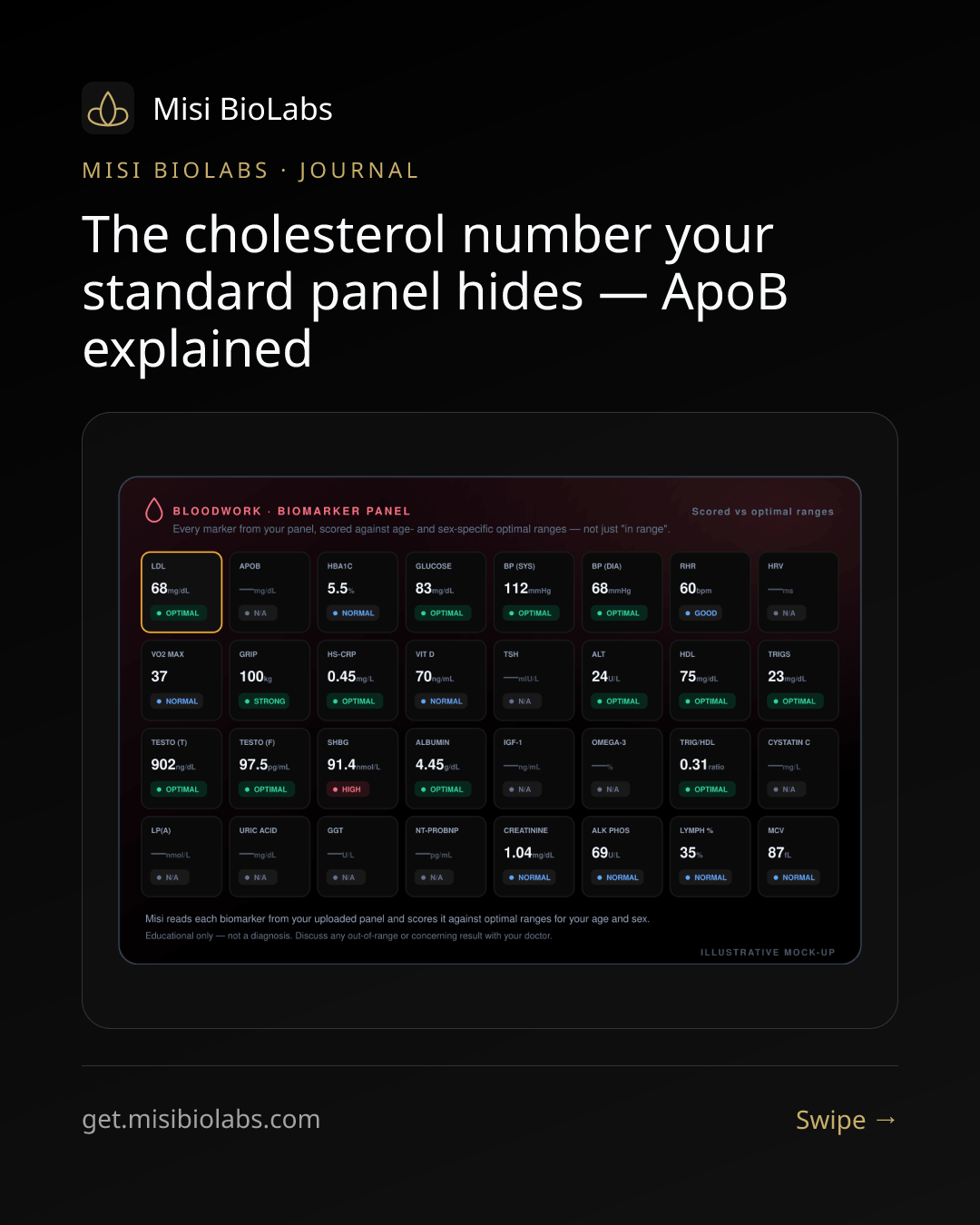The width and height of the screenshot is (980, 1225).
Task: Click the Misi BioLabs brand name
Action: [x=242, y=109]
